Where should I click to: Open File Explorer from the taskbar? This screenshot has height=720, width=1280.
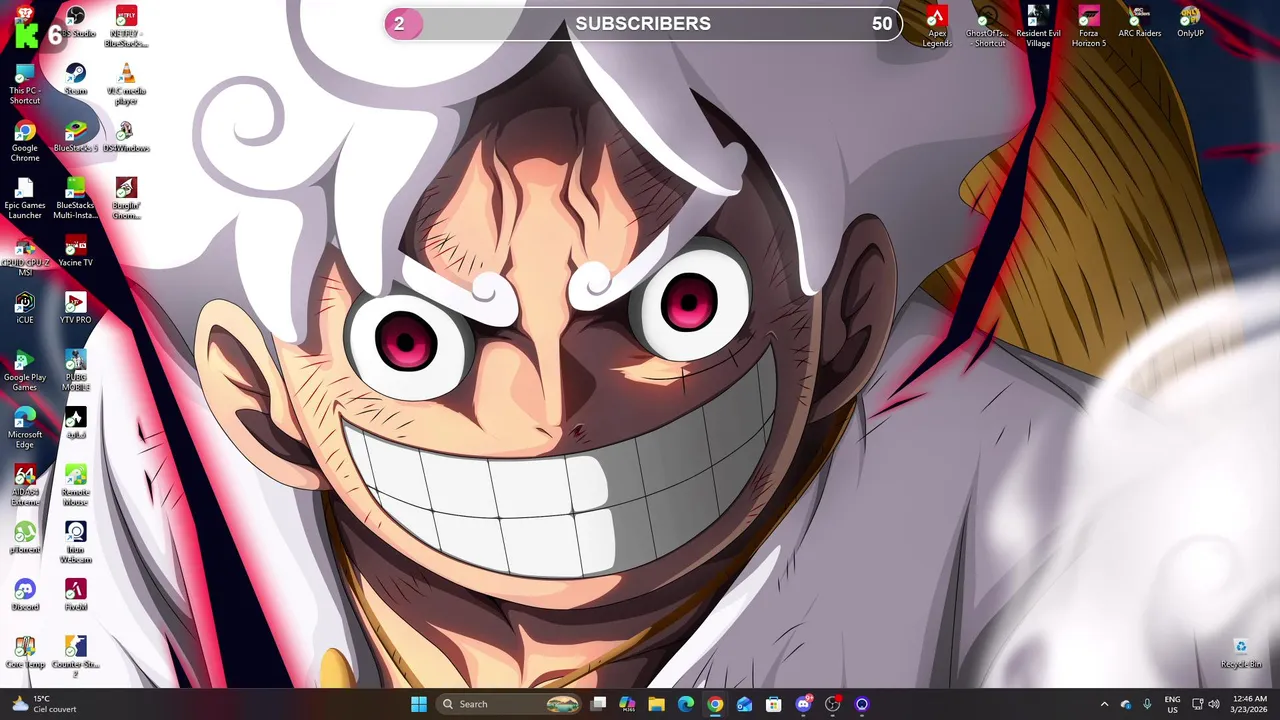[656, 704]
